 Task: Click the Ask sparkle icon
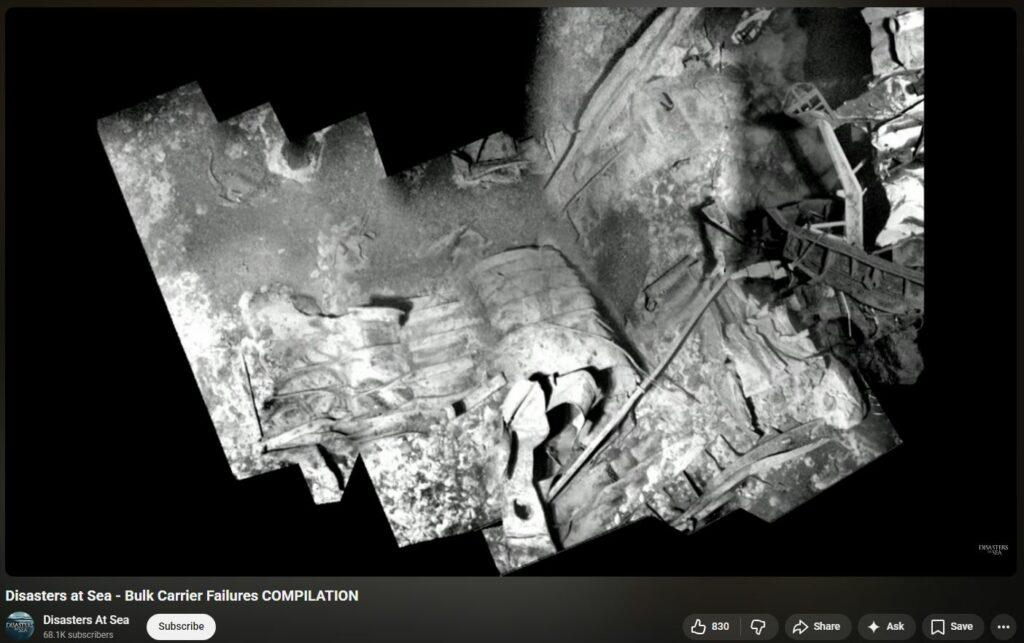pos(873,627)
